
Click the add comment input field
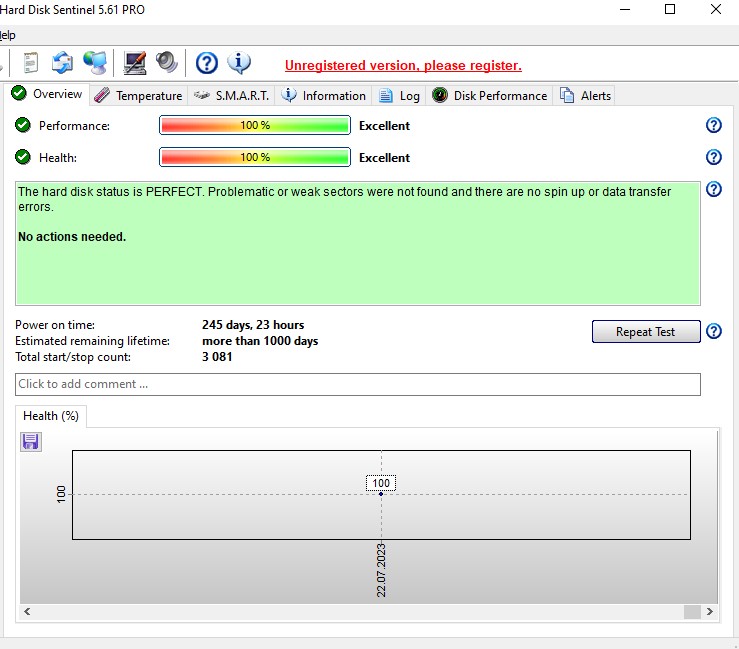(358, 384)
